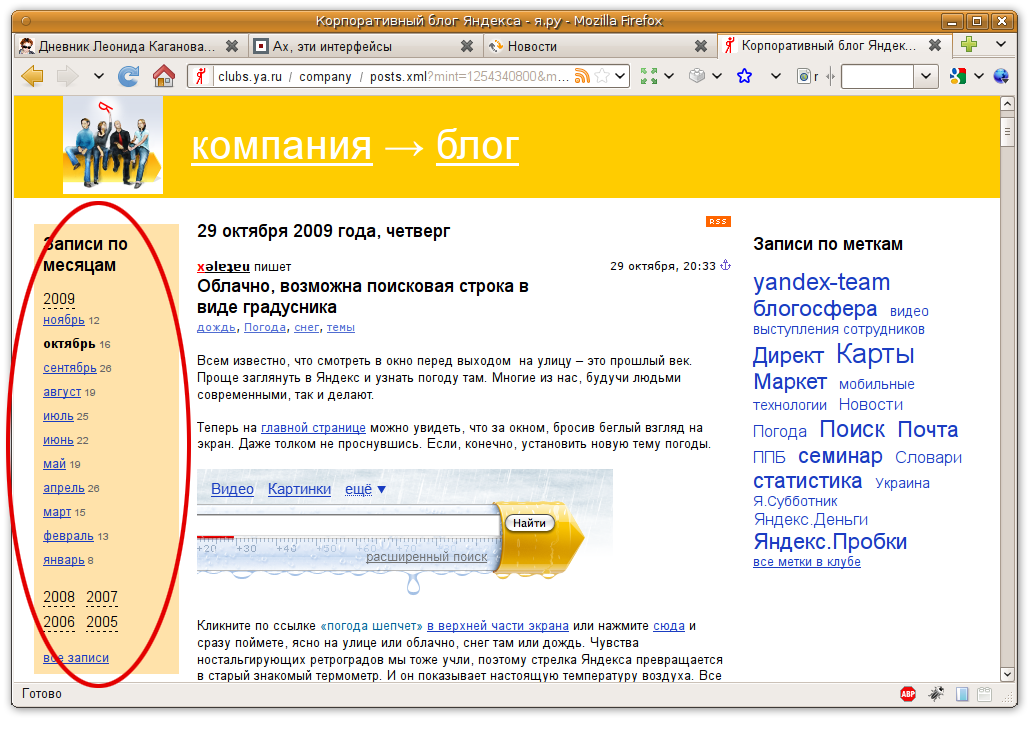Click the search engine icon beside the search box
1030x745 pixels.
point(803,77)
